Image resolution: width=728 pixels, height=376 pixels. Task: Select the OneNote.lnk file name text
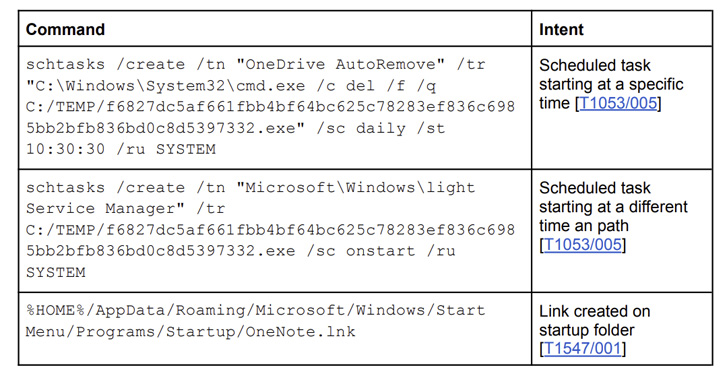(300, 331)
